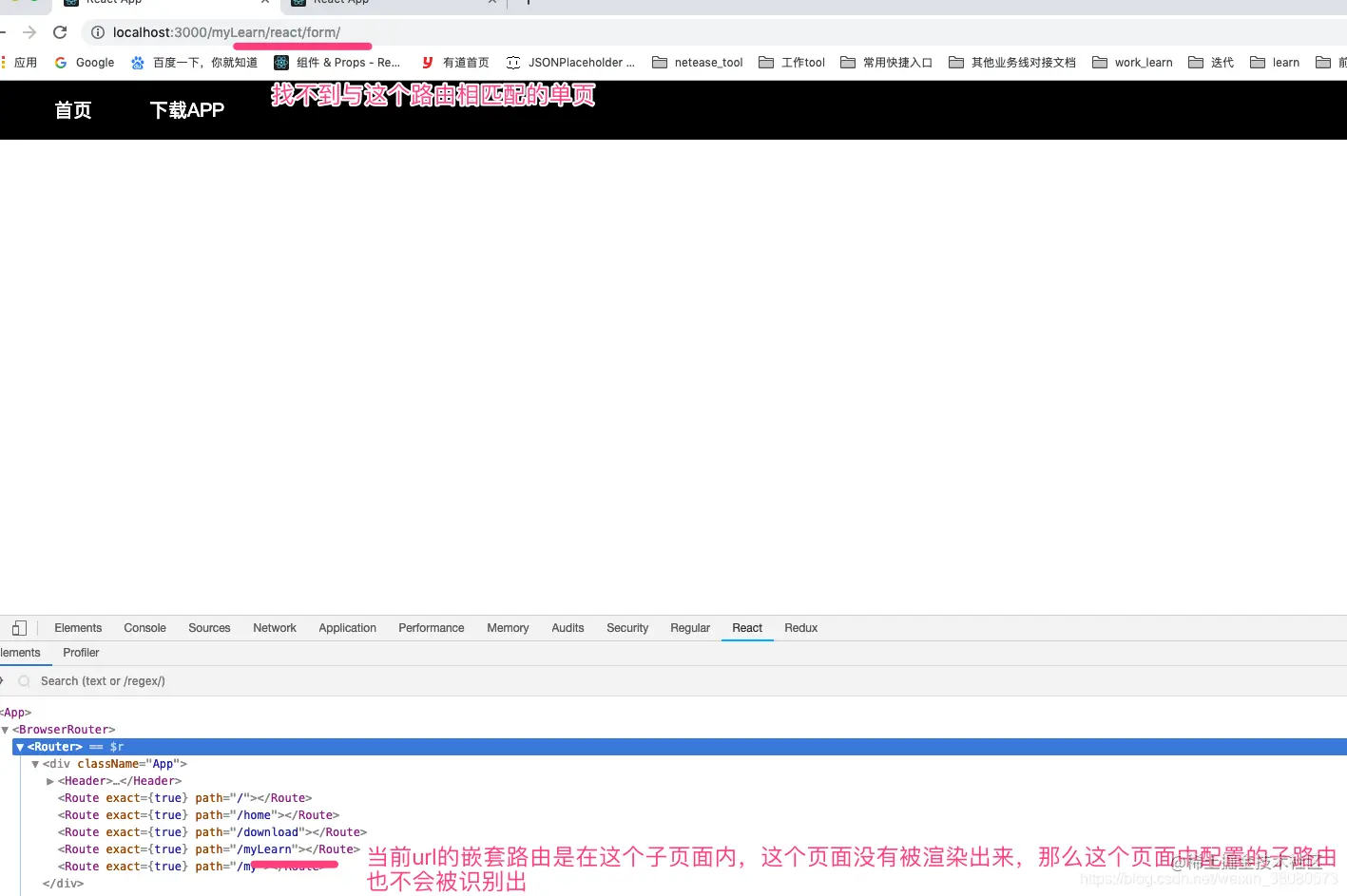Open the 其他业务线对接文档 bookmark folder

(1012, 63)
